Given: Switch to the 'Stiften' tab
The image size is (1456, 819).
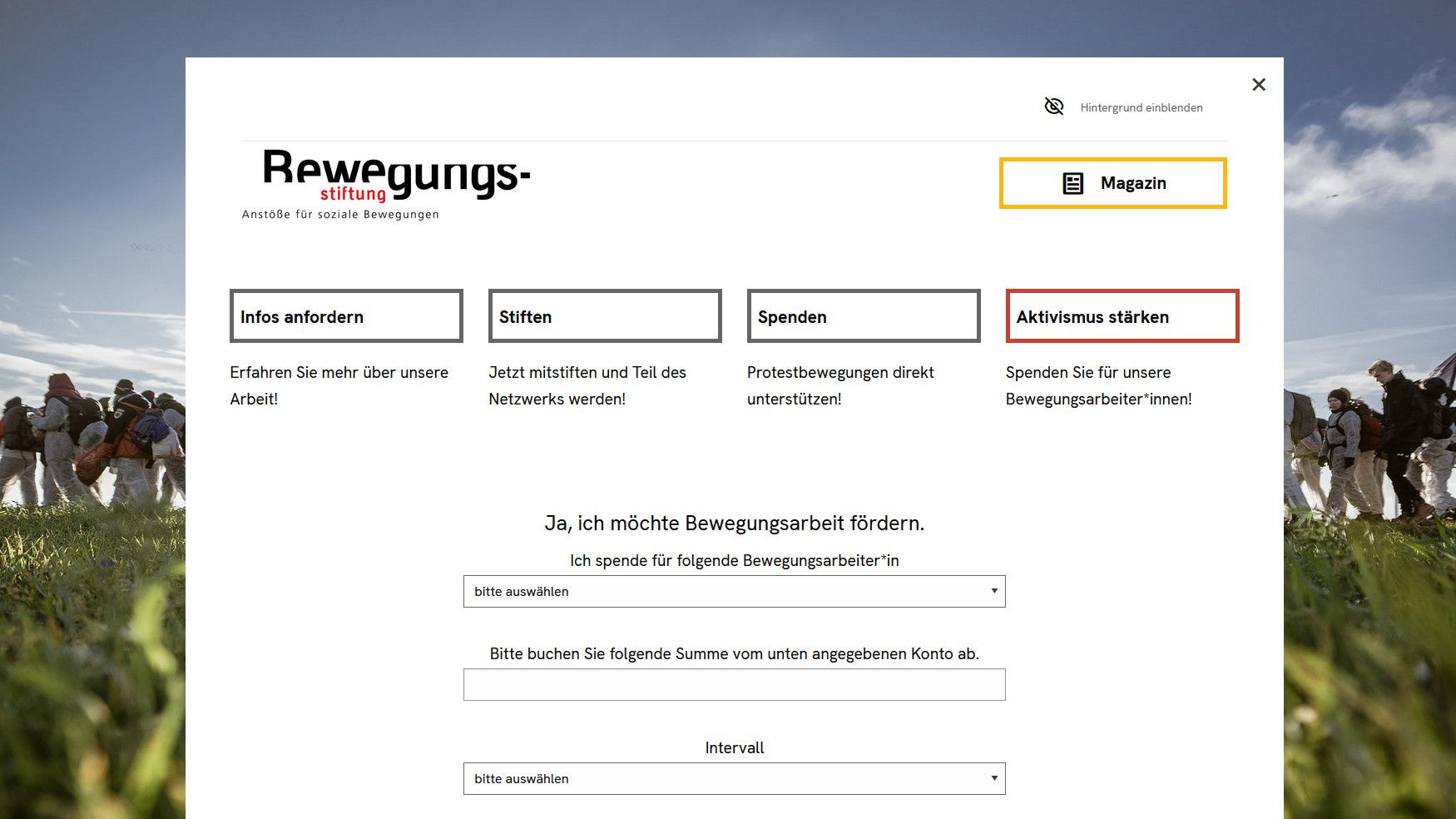Looking at the screenshot, I should (604, 316).
